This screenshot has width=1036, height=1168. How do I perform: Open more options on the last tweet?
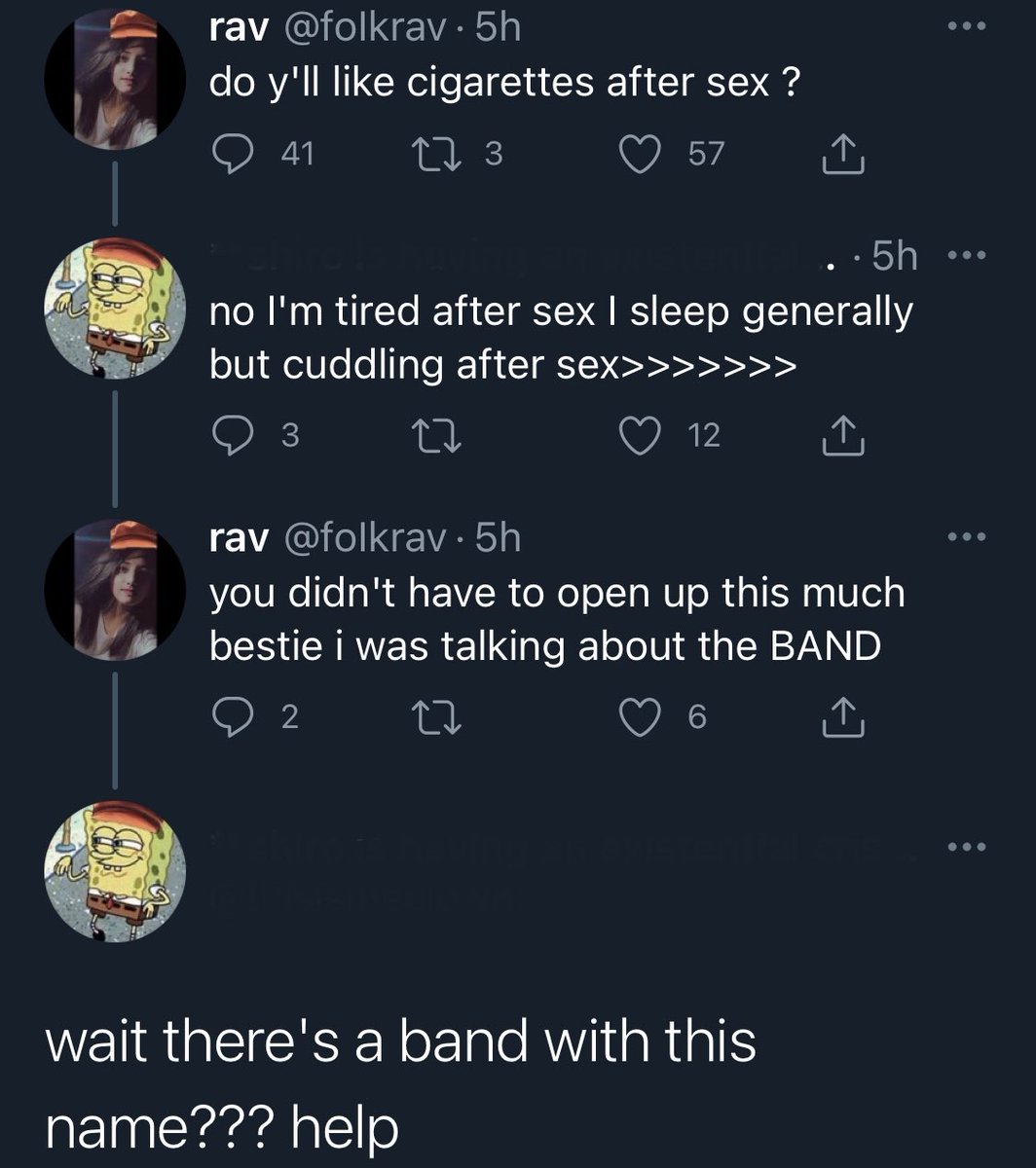coord(966,847)
